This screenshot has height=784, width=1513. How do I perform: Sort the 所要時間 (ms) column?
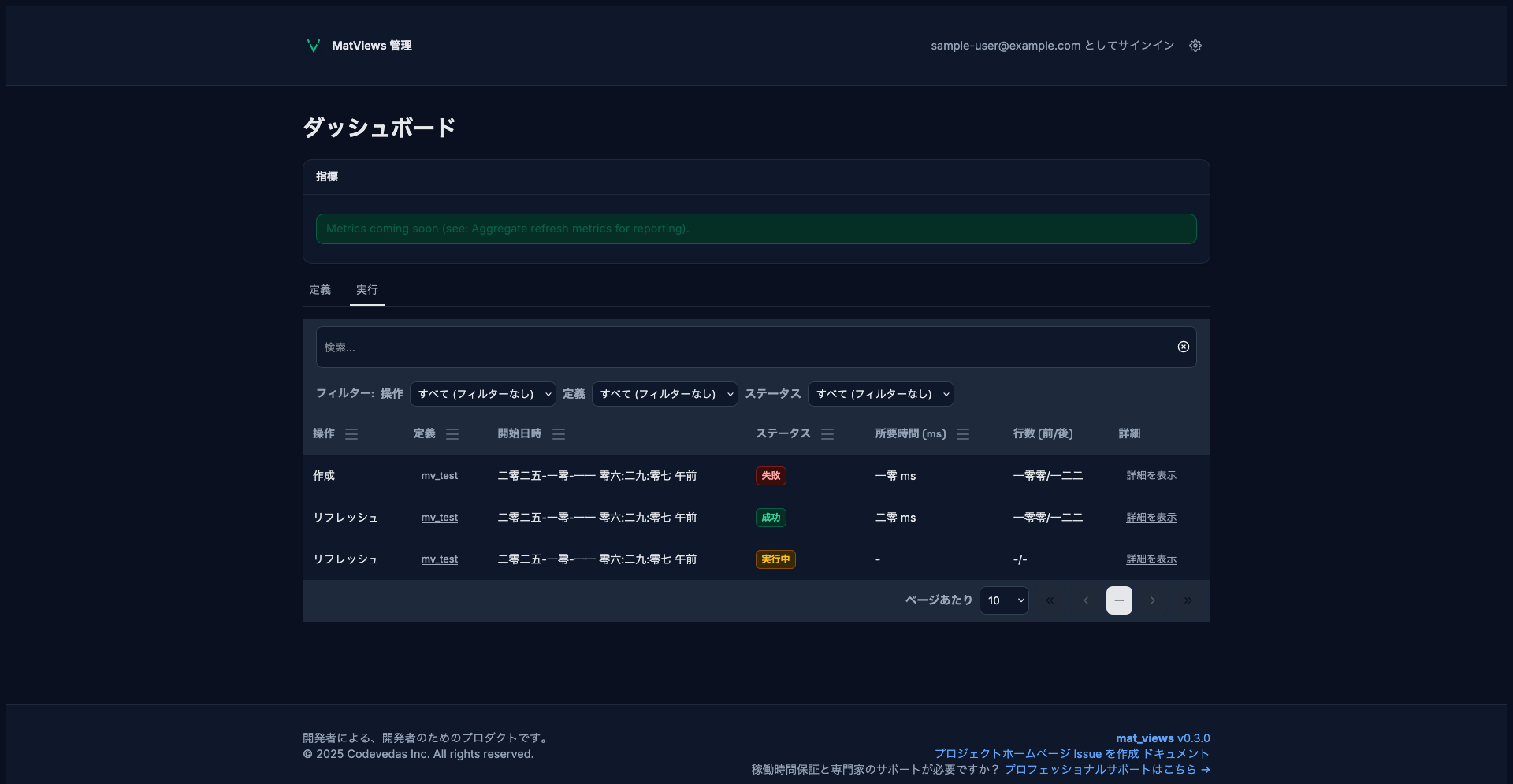(962, 434)
